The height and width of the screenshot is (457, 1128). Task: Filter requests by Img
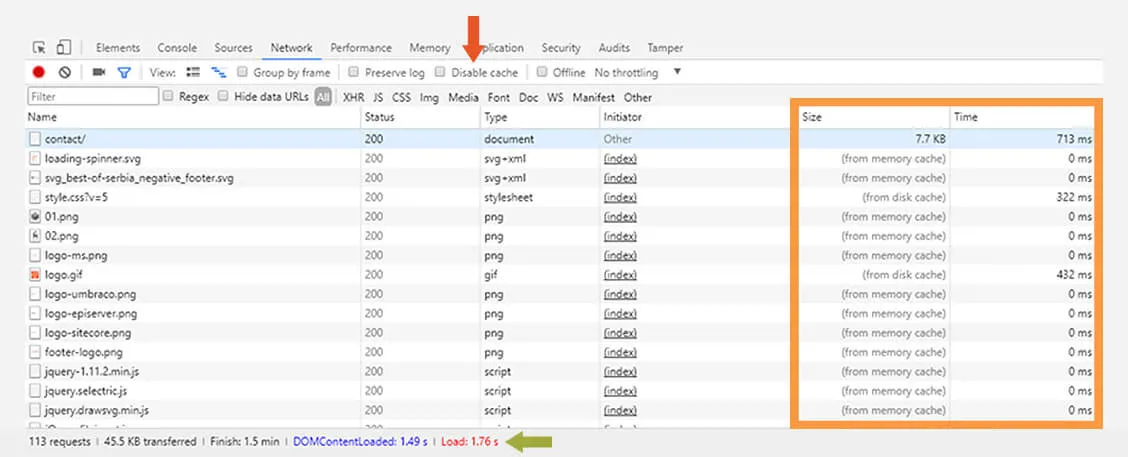(429, 97)
